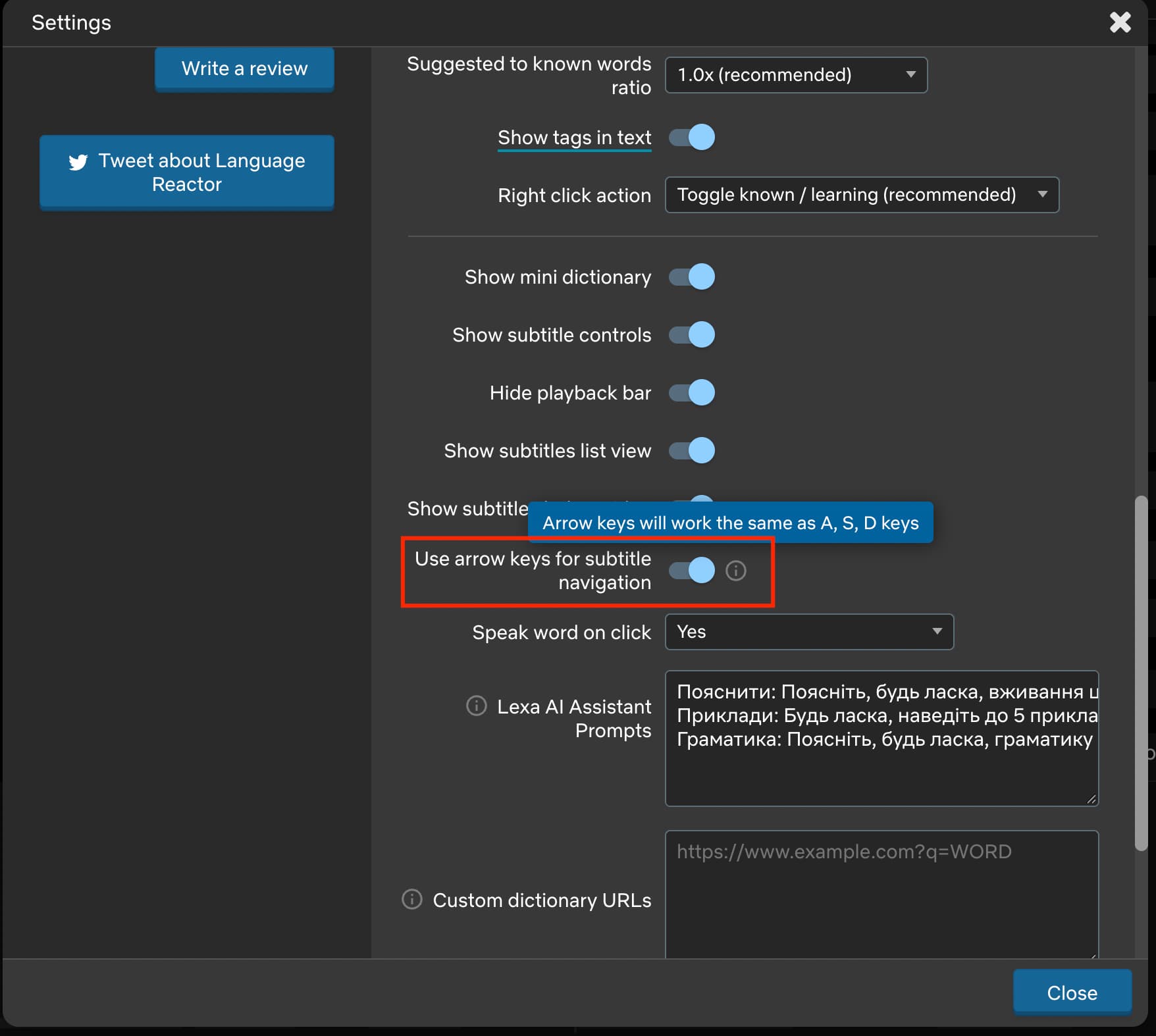1156x1036 pixels.
Task: Click Tweet about Language Reactor button
Action: 187,172
